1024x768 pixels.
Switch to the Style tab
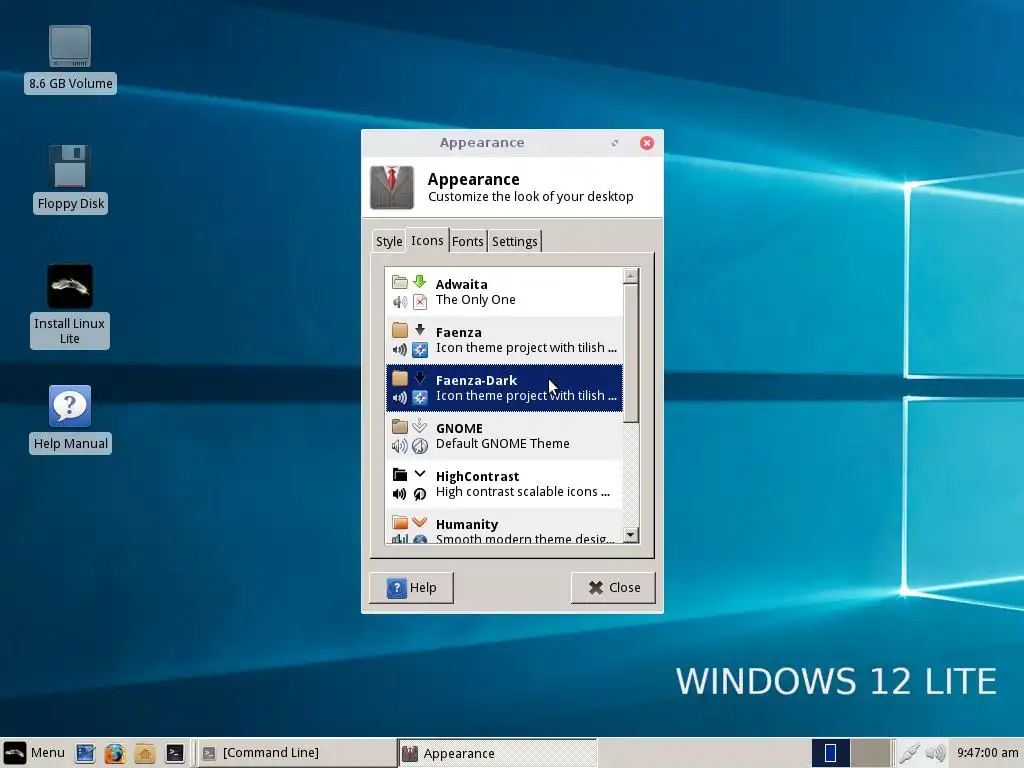coord(389,241)
